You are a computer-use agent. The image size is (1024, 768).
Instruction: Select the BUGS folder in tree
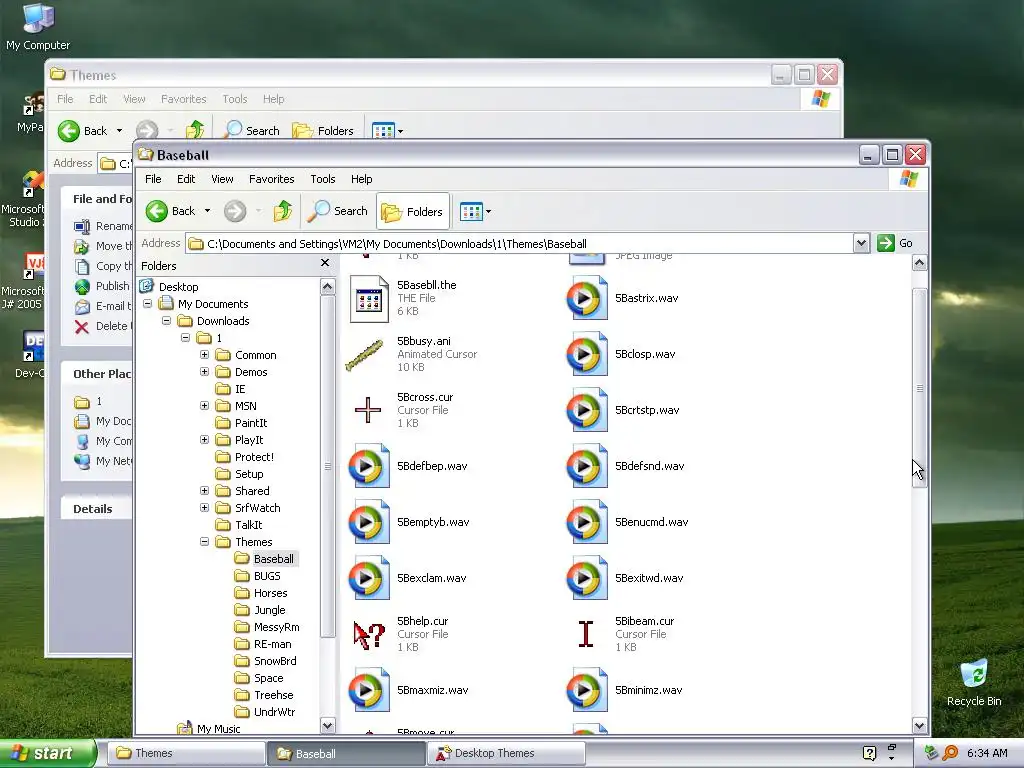(258, 576)
